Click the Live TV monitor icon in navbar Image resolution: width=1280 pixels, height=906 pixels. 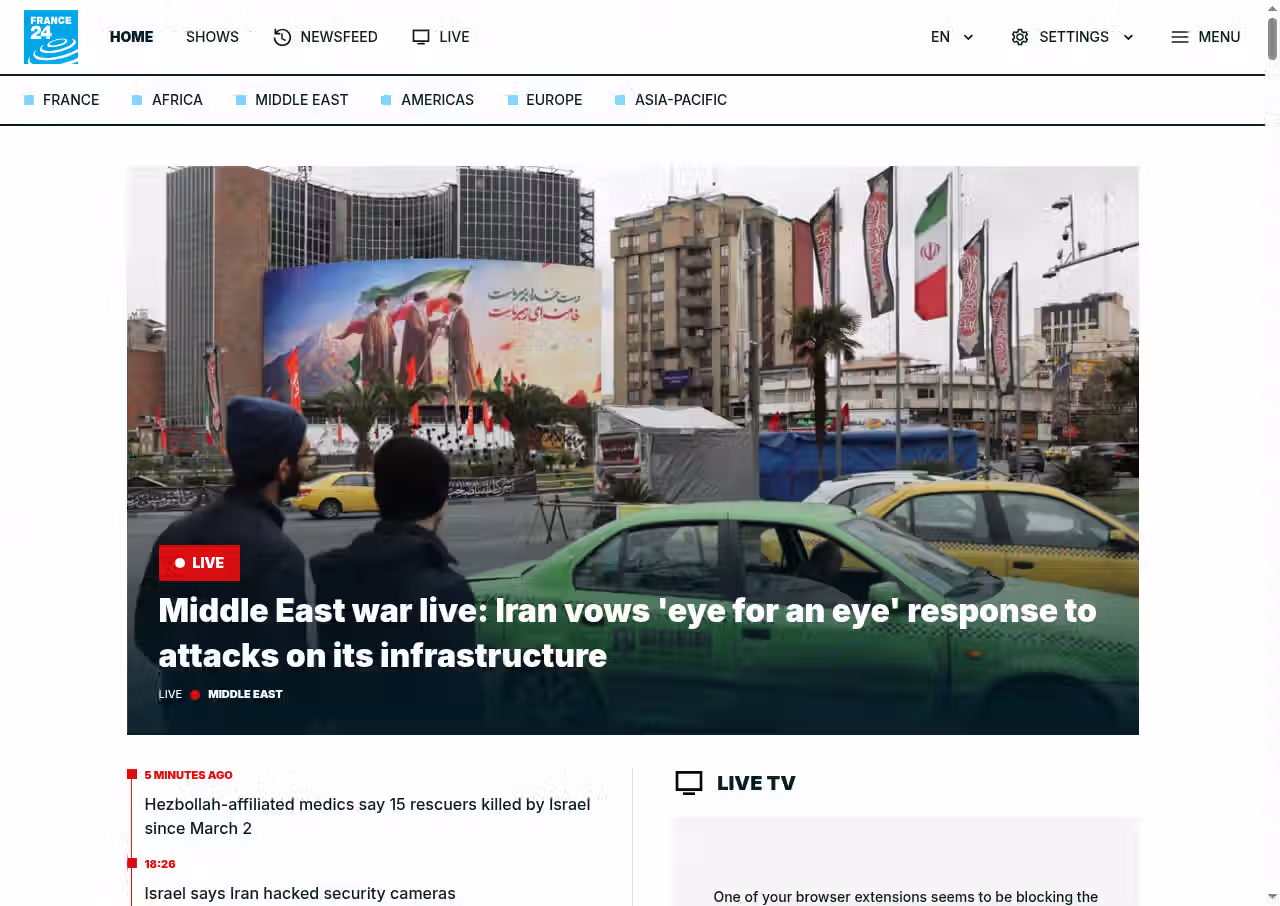(x=421, y=37)
